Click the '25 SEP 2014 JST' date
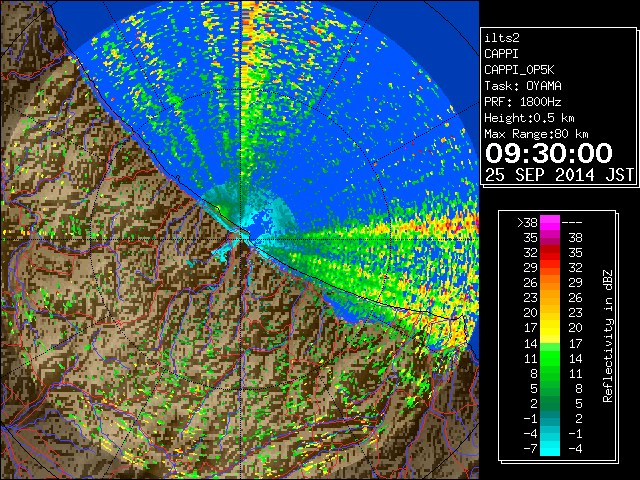Screen dimensions: 640x480 coord(559,175)
